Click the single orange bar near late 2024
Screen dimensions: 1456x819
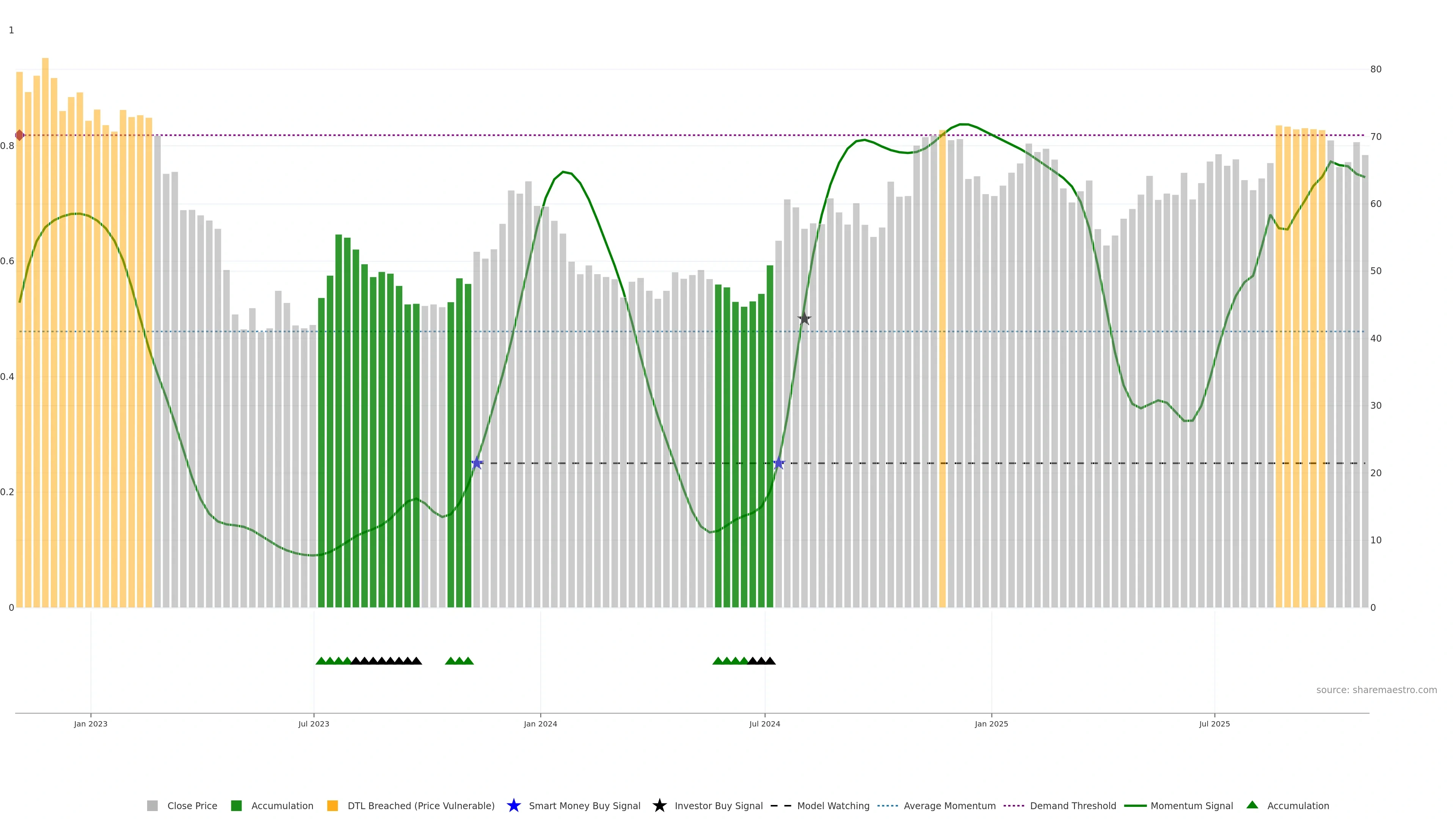[942, 367]
